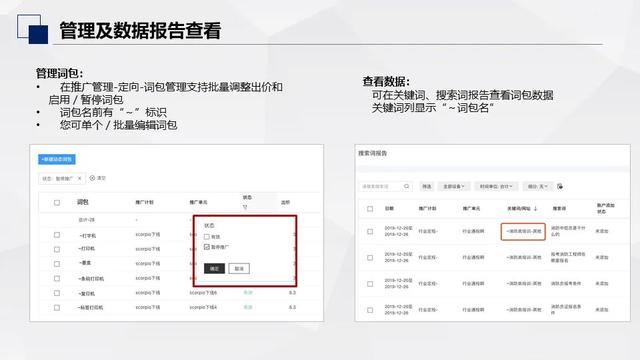The height and width of the screenshot is (360, 640).
Task: Click the 清空 clear link text
Action: point(101,178)
